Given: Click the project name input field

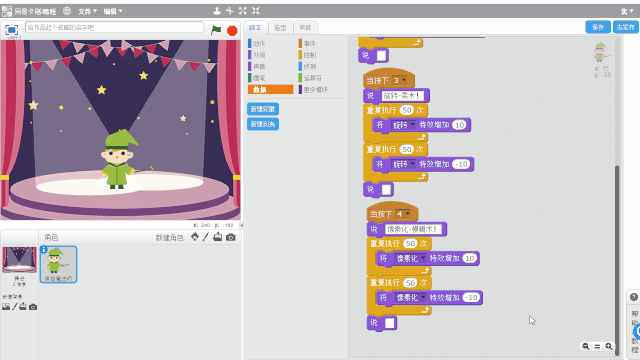Looking at the screenshot, I should pos(114,27).
